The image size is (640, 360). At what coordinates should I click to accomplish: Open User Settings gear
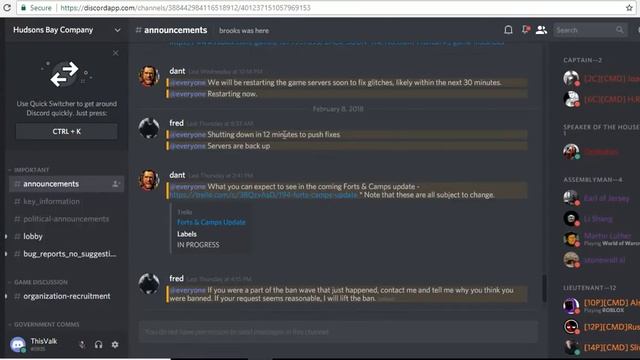[x=115, y=344]
